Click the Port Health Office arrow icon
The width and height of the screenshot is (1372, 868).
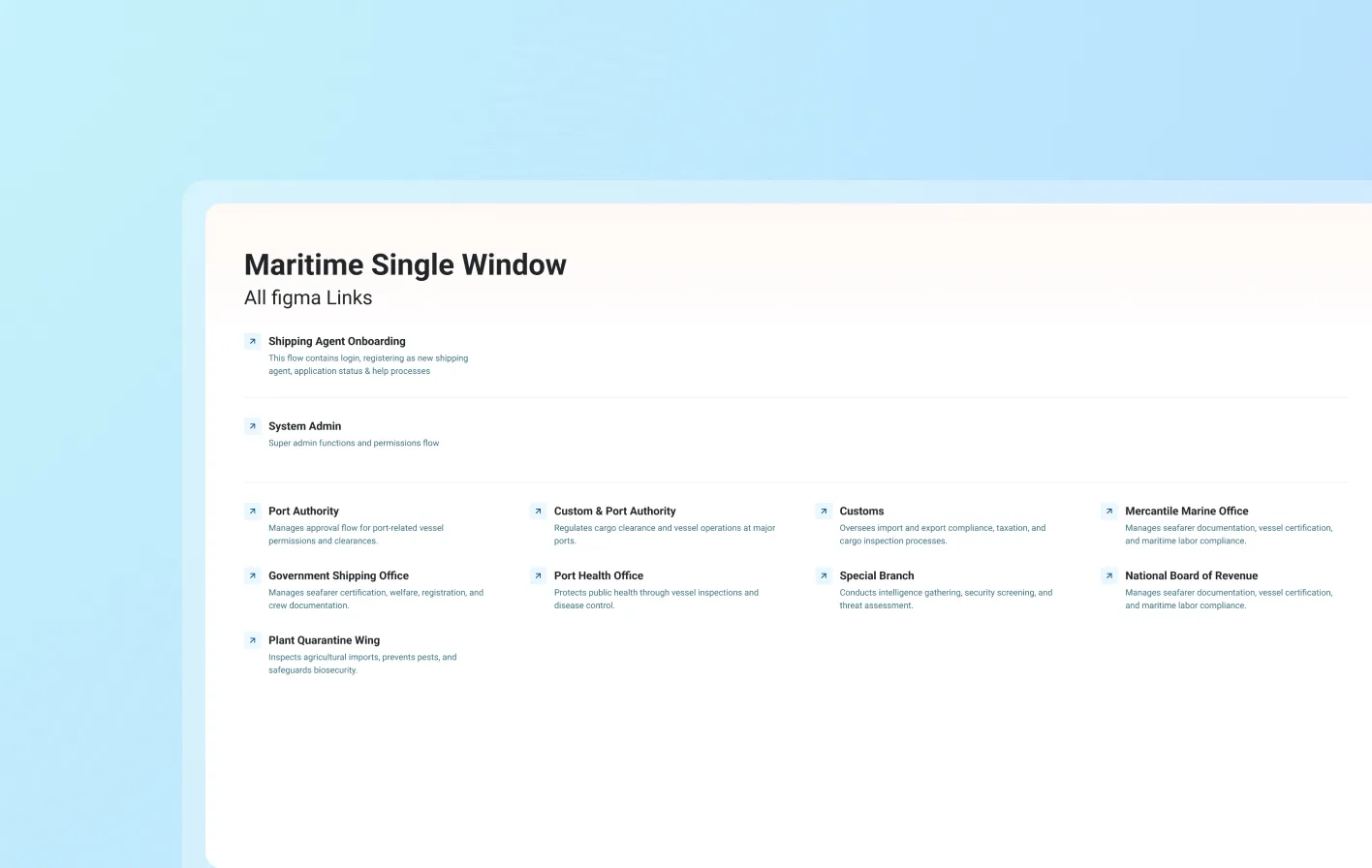538,575
